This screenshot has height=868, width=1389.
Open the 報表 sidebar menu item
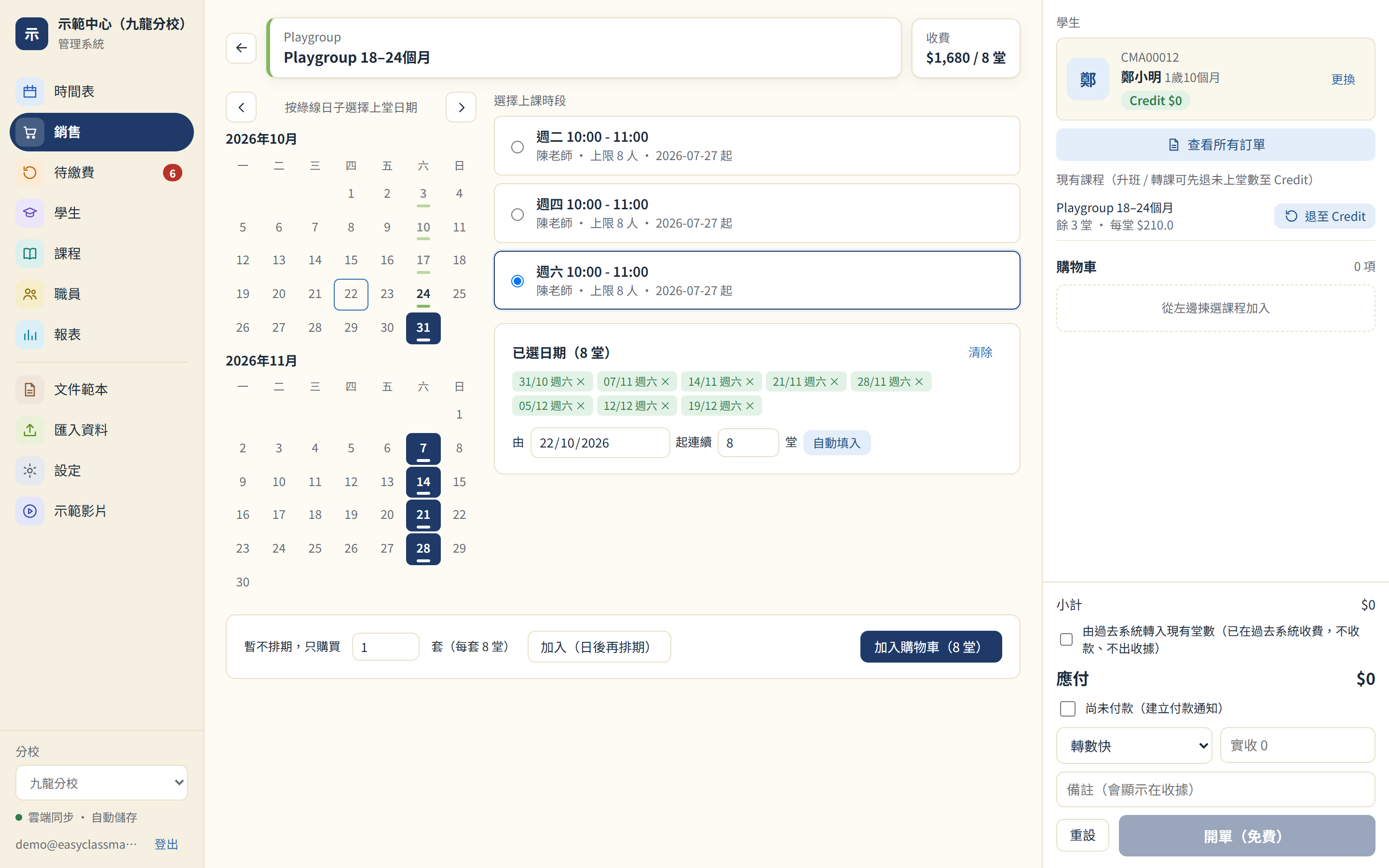tap(102, 335)
